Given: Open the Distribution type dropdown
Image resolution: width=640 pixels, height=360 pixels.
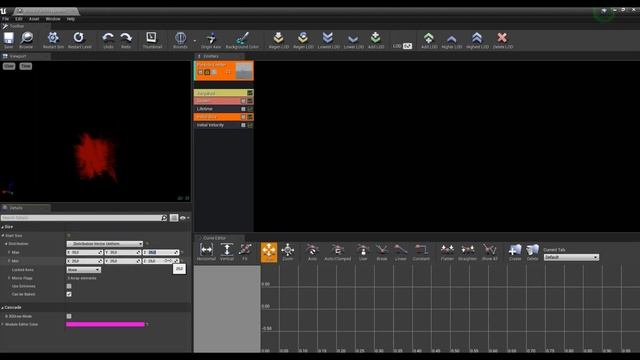Looking at the screenshot, I should click(105, 244).
